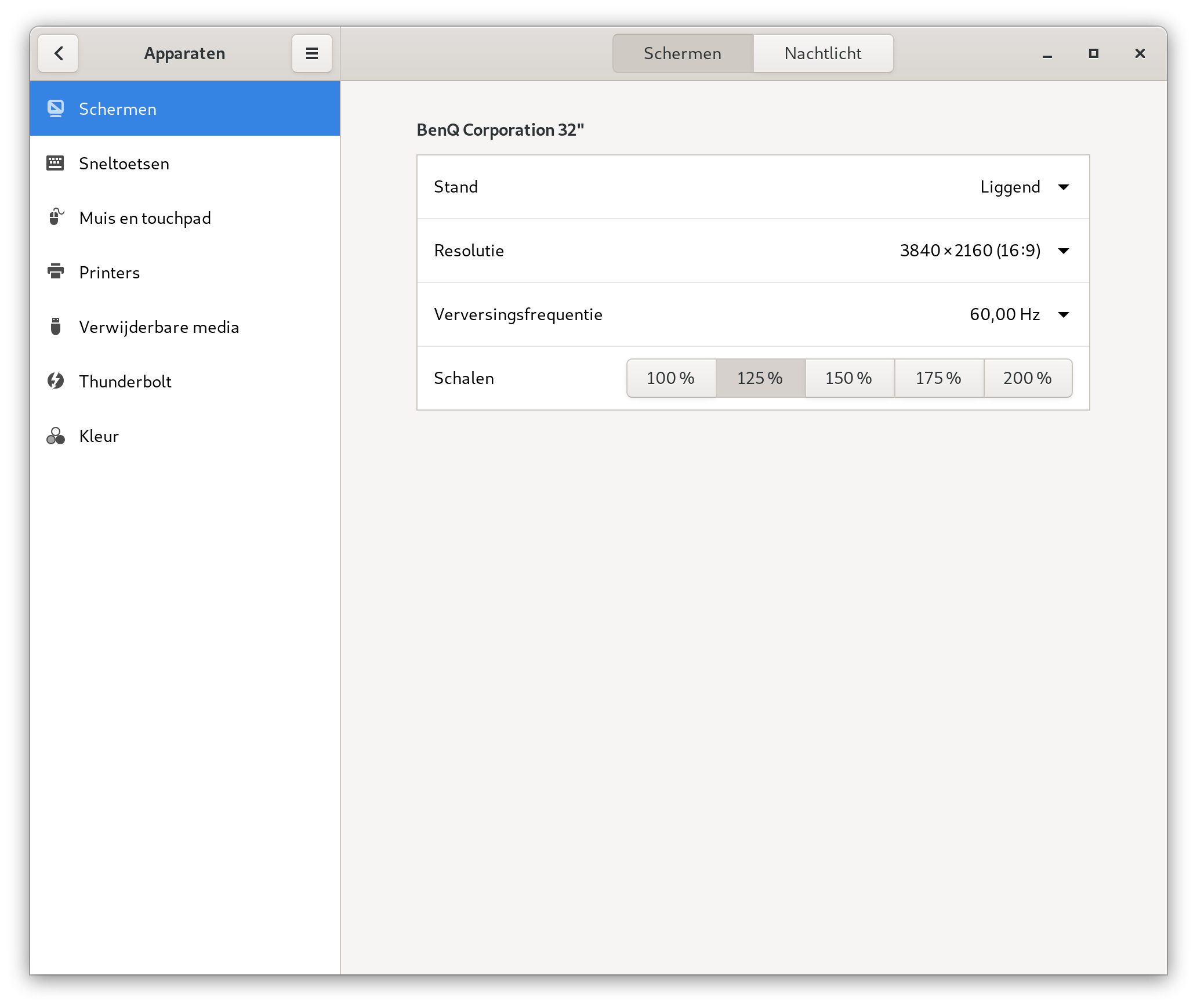The height and width of the screenshot is (1008, 1197).
Task: Open the Sneltoetsen panel
Action: (x=185, y=164)
